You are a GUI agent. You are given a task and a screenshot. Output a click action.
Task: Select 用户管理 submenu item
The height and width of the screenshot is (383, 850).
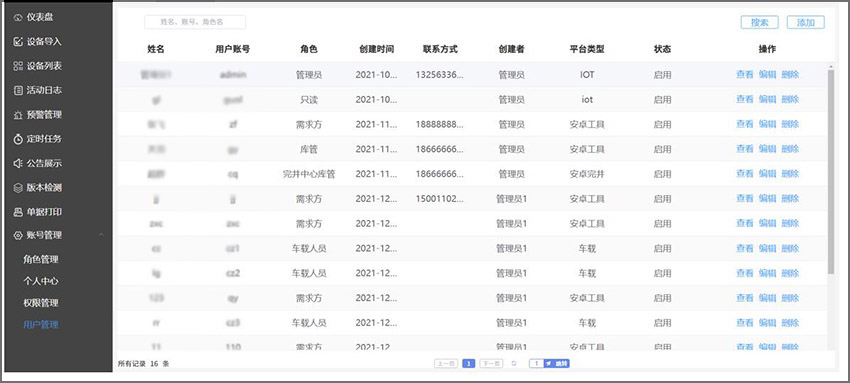pyautogui.click(x=41, y=324)
